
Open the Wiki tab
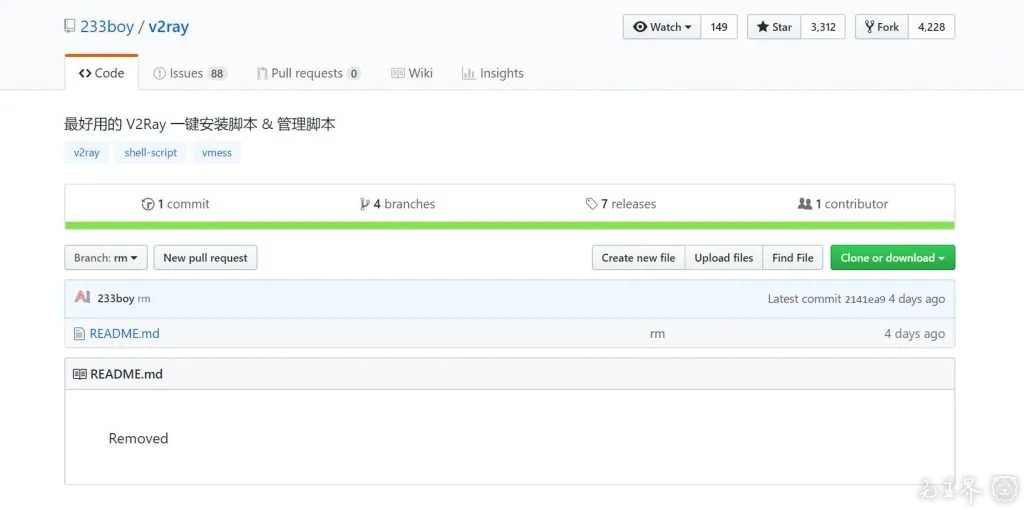pos(412,73)
